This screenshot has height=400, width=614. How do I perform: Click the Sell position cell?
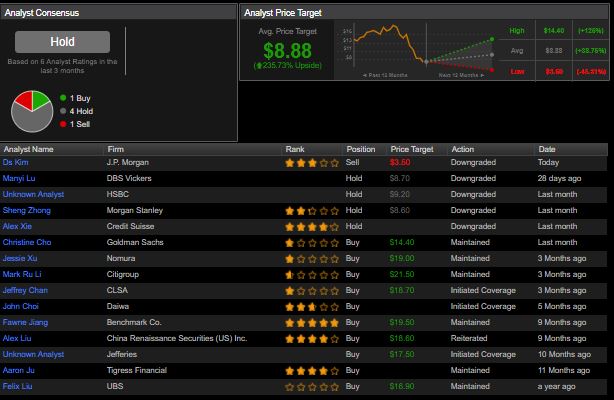coord(352,162)
